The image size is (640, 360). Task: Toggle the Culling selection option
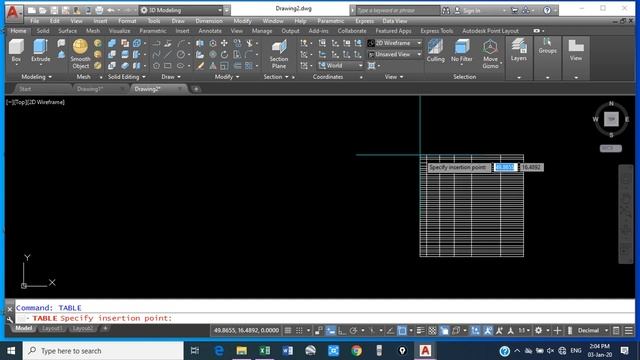pyautogui.click(x=436, y=50)
